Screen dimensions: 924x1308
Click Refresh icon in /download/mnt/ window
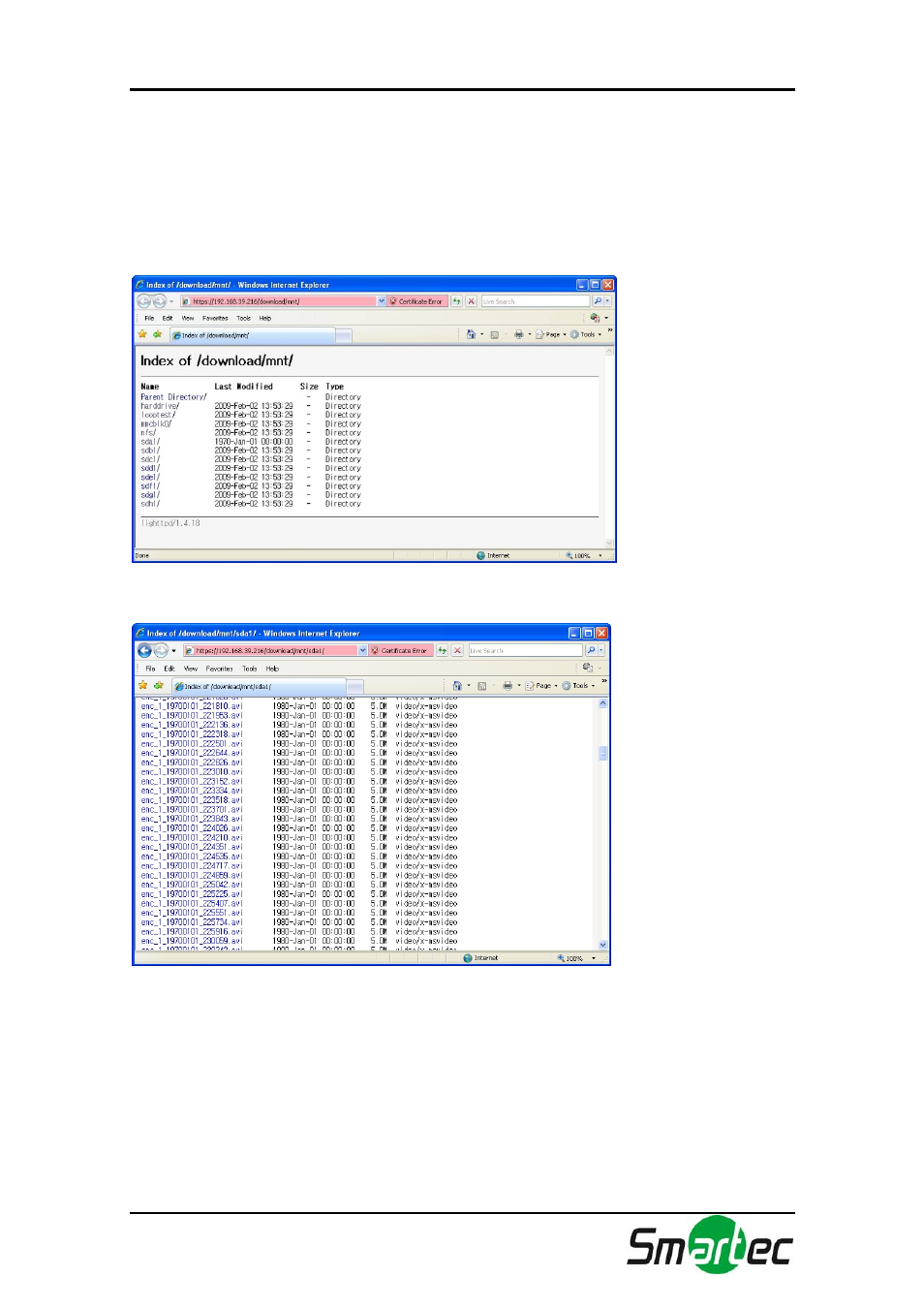click(457, 301)
